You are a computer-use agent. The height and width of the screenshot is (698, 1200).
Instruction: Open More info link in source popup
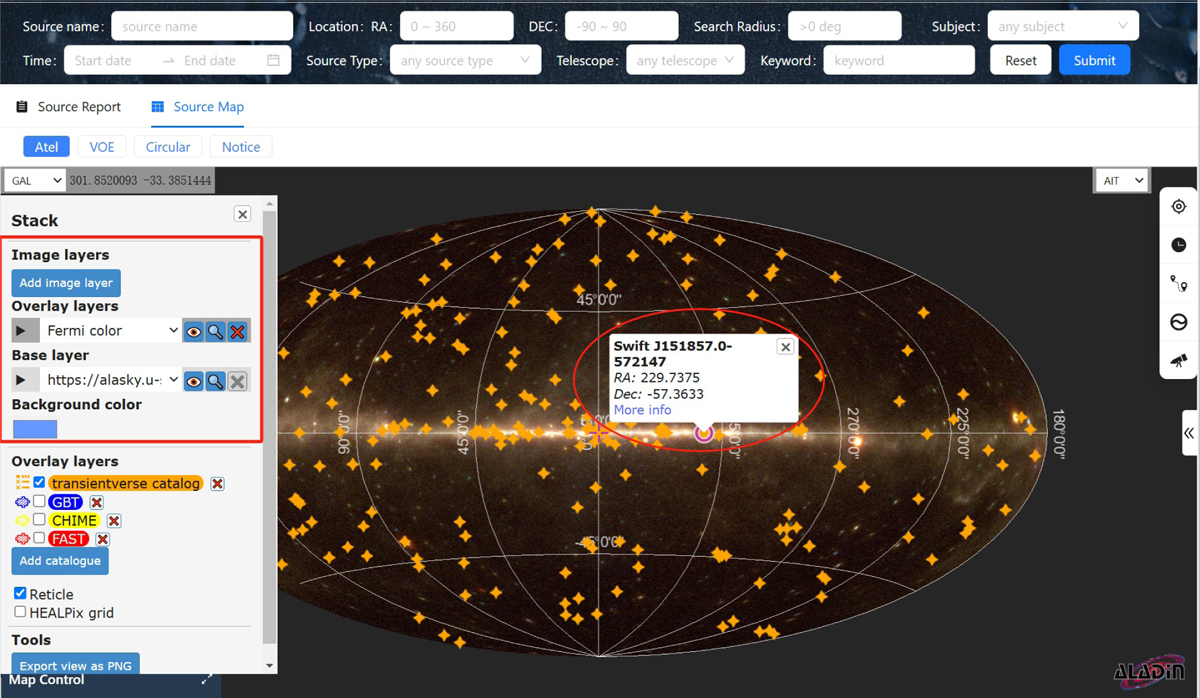[x=642, y=410]
